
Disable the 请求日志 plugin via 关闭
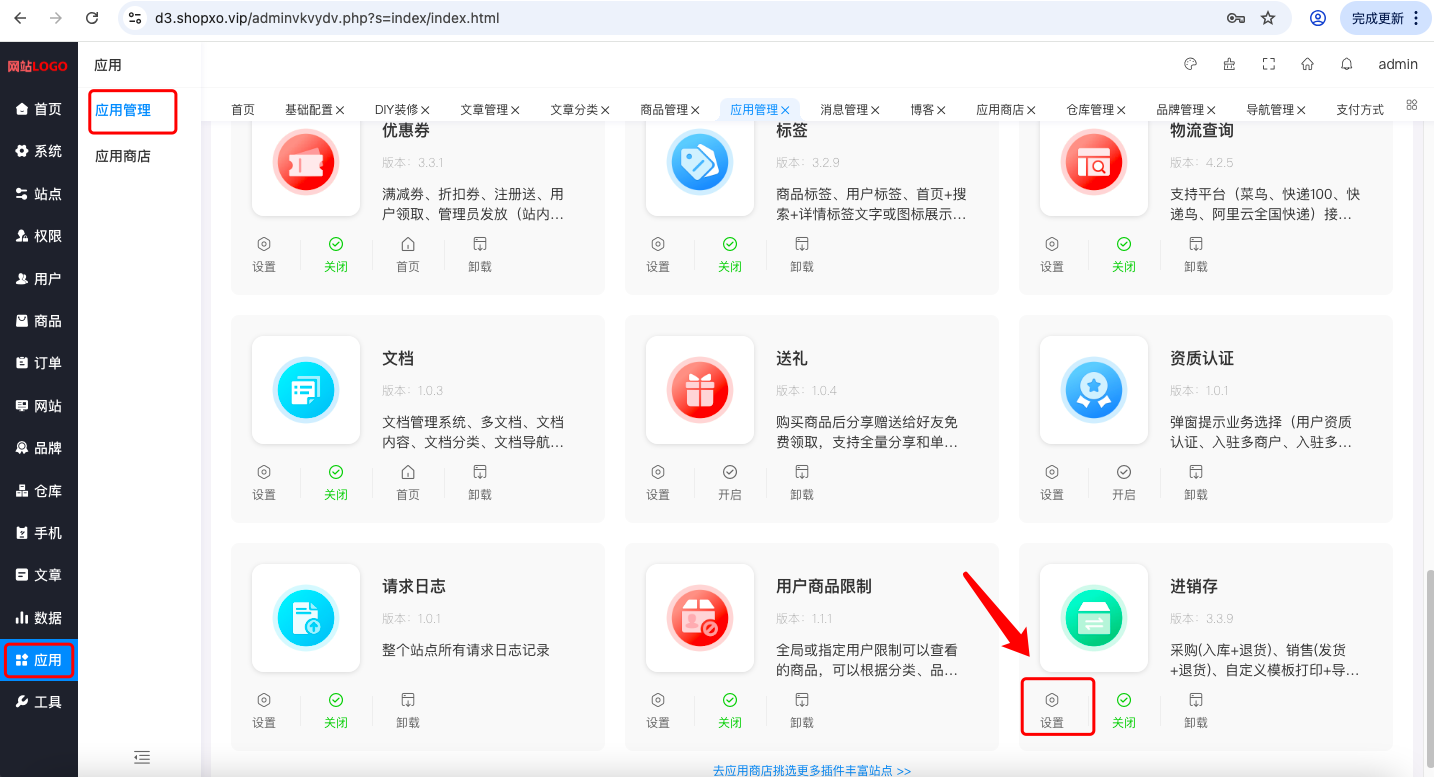pyautogui.click(x=336, y=711)
